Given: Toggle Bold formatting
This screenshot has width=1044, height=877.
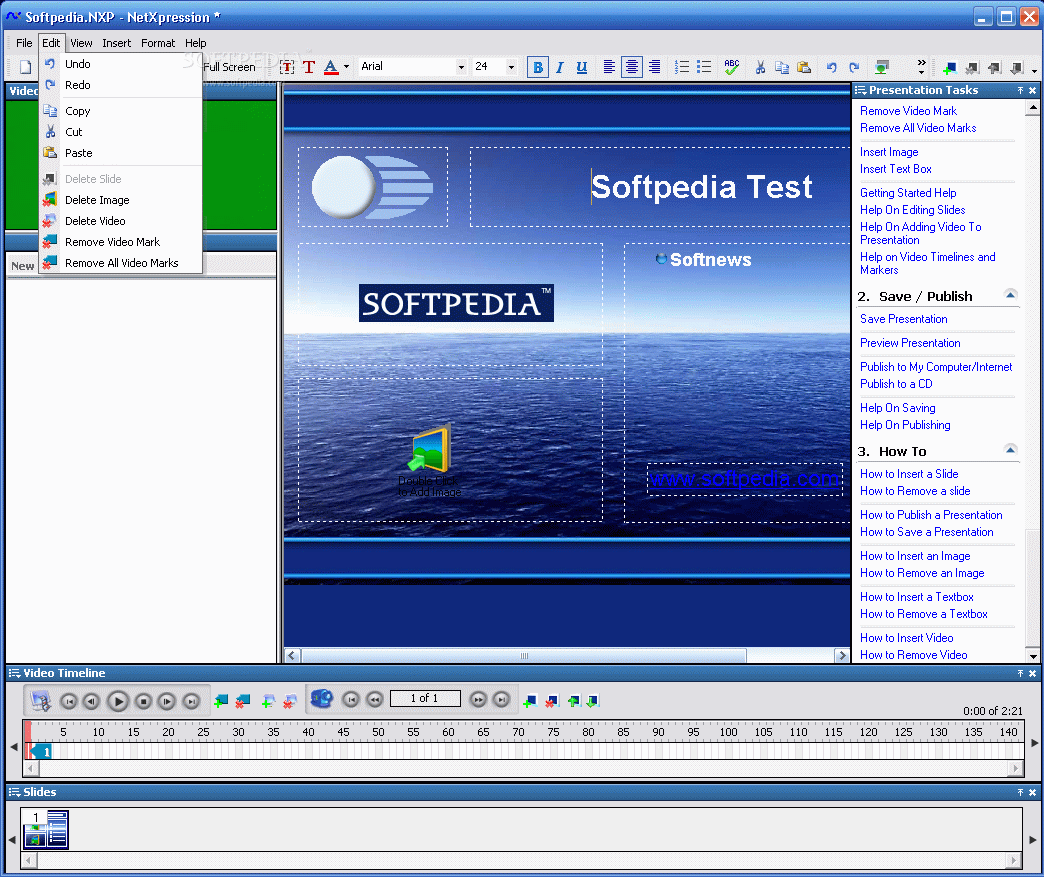Looking at the screenshot, I should 538,67.
